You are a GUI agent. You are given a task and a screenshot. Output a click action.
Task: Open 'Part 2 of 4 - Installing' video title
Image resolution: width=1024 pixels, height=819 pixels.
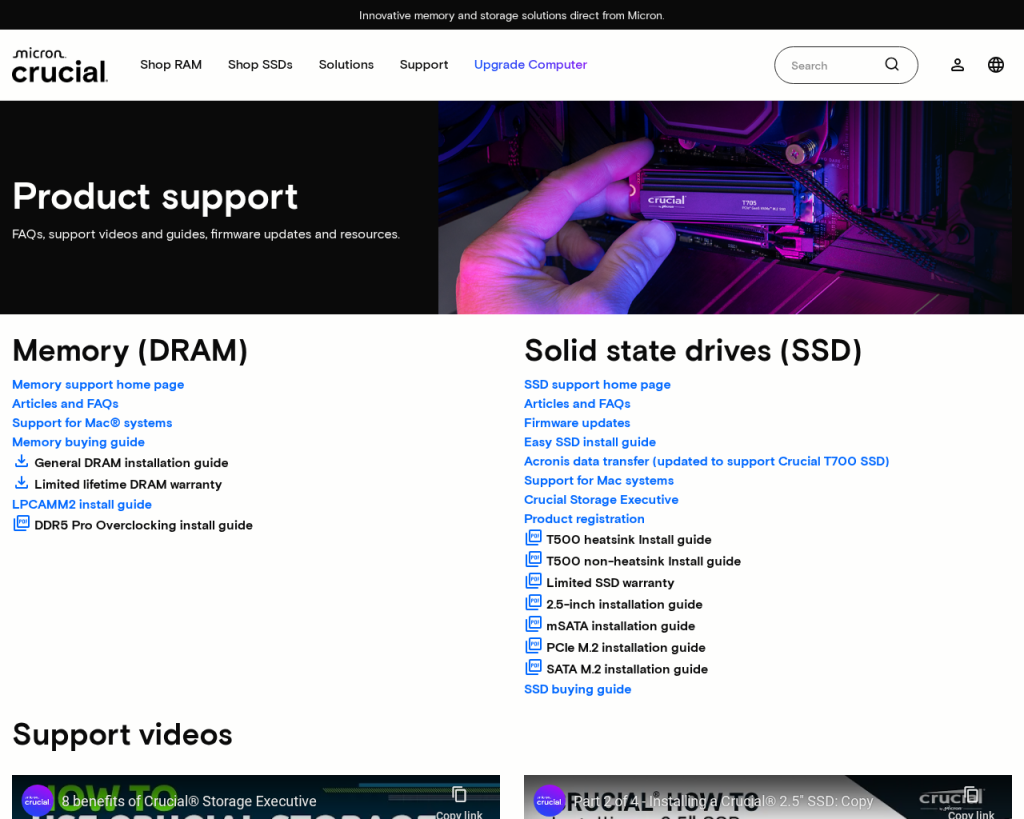point(724,801)
